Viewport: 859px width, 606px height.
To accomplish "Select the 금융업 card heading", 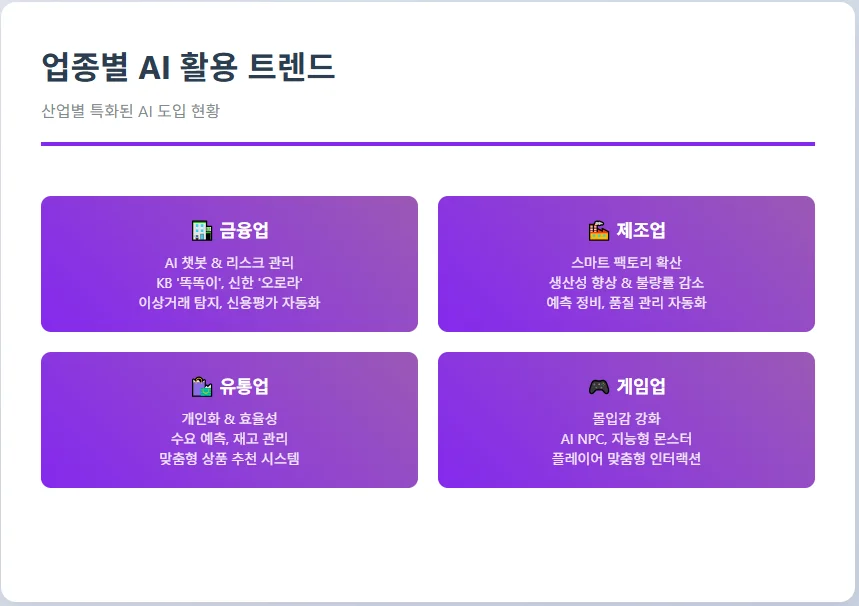I will [244, 231].
